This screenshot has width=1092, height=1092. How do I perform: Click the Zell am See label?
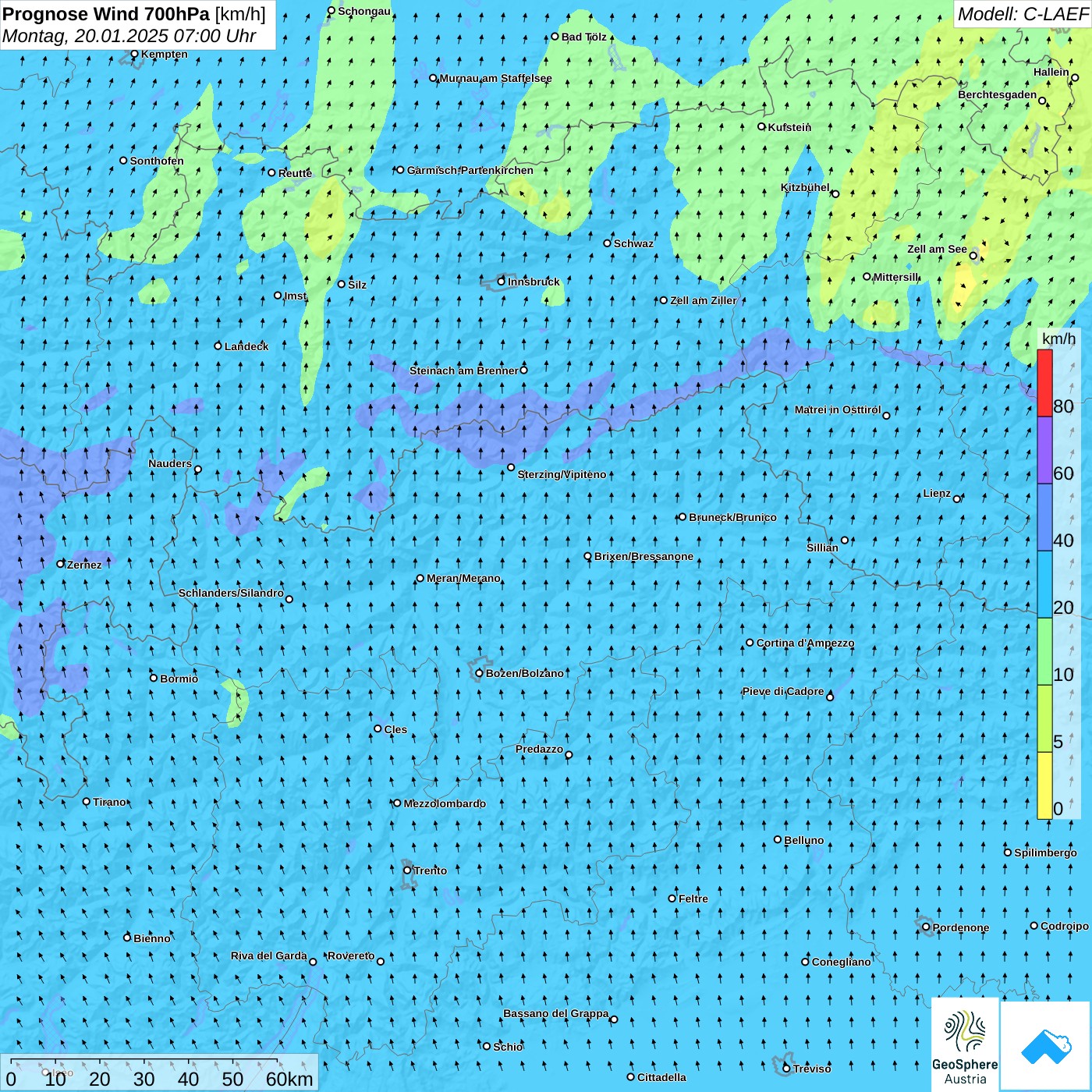click(x=937, y=249)
